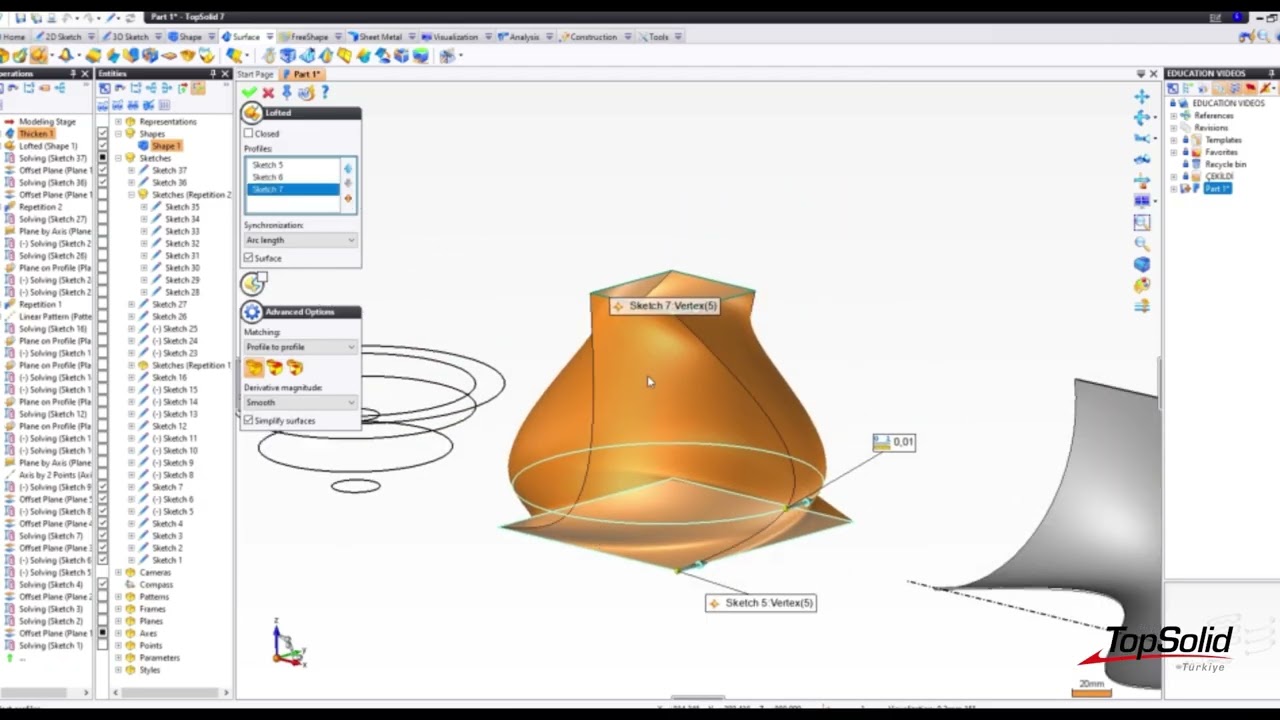Screen dimensions: 1280x720
Task: Select Thicken 1 in Operations list
Action: tap(35, 134)
